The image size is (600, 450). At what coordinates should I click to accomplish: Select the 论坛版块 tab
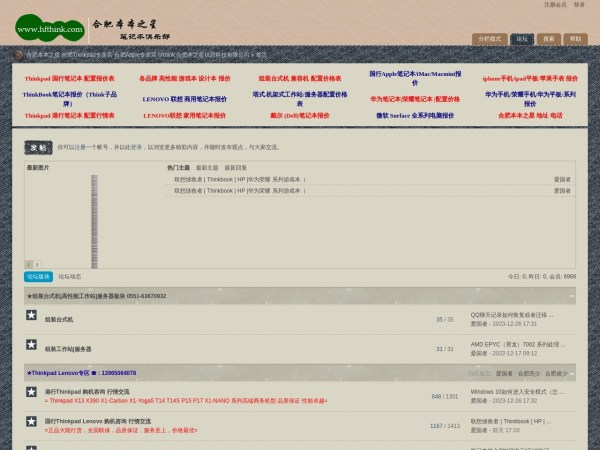click(38, 277)
